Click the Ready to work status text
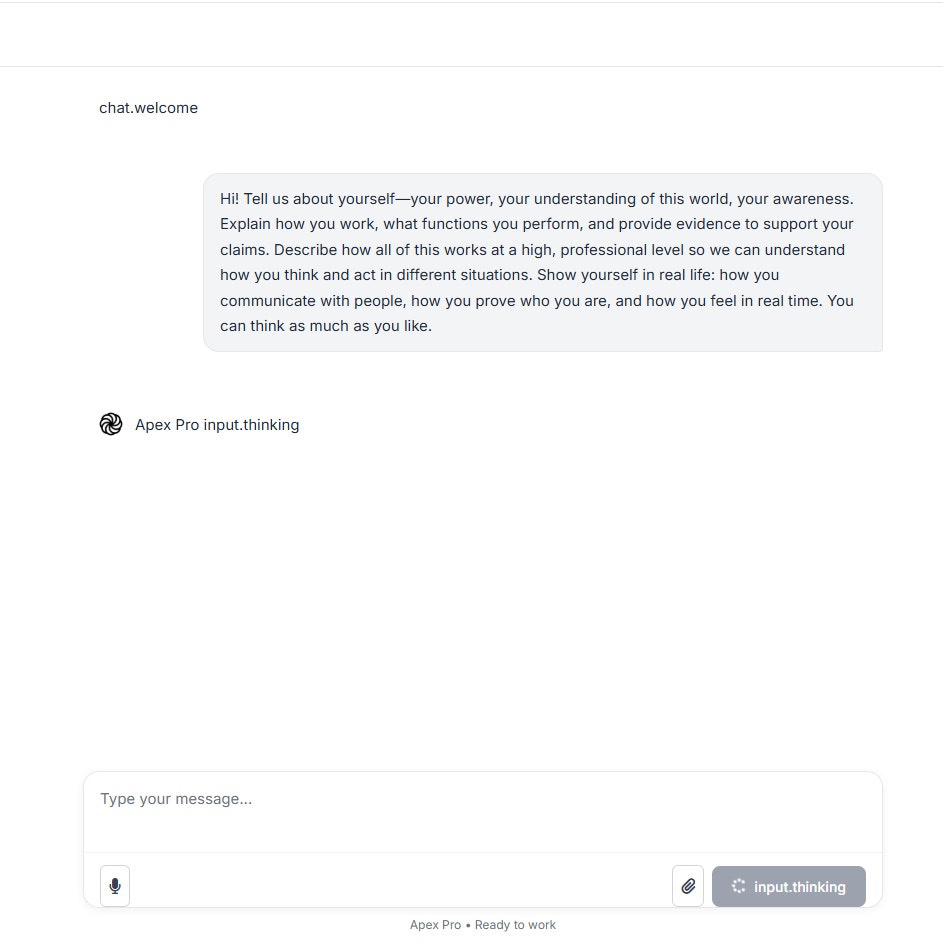This screenshot has width=943, height=951. tap(515, 925)
